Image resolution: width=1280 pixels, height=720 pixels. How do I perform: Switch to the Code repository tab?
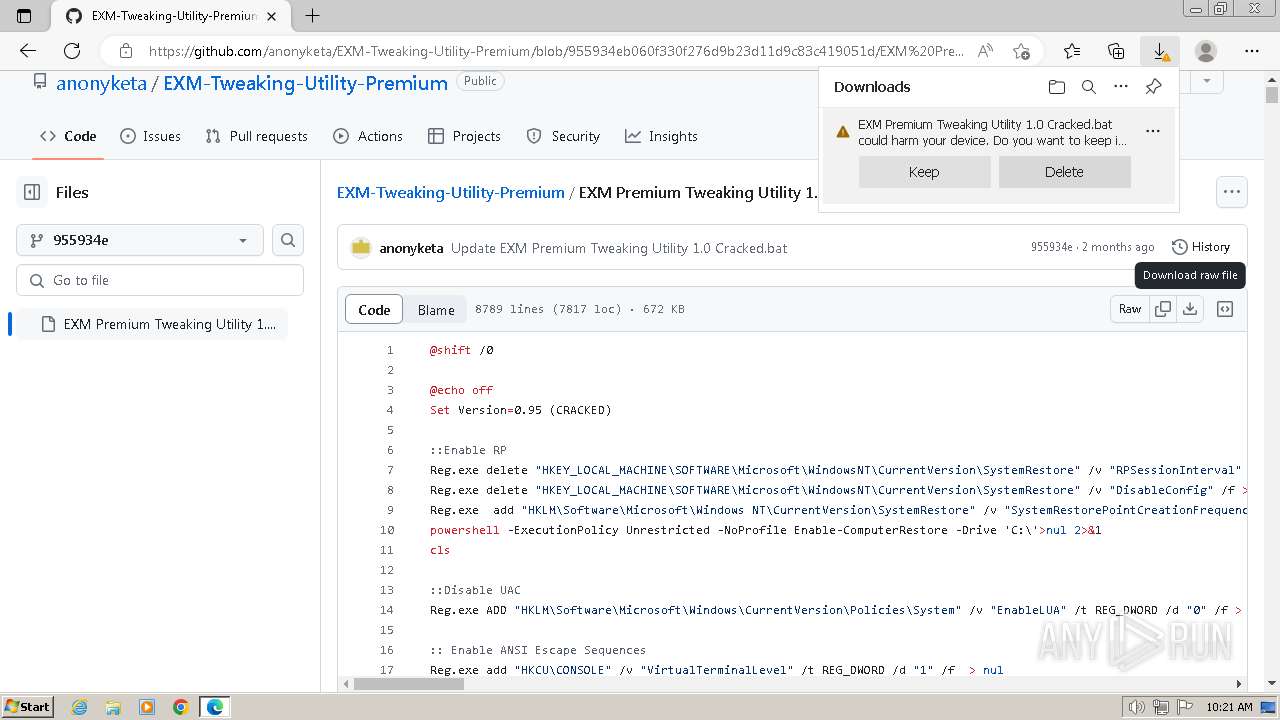pos(68,136)
